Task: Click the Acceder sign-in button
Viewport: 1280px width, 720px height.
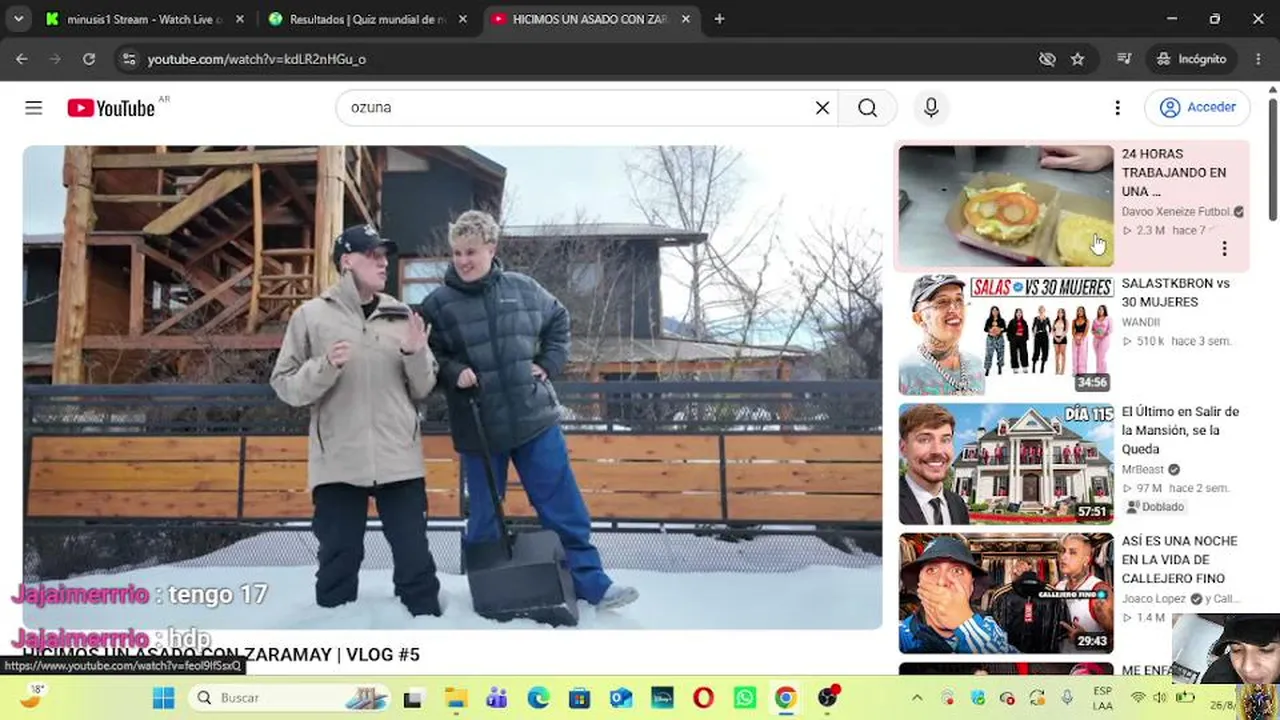Action: pos(1198,108)
